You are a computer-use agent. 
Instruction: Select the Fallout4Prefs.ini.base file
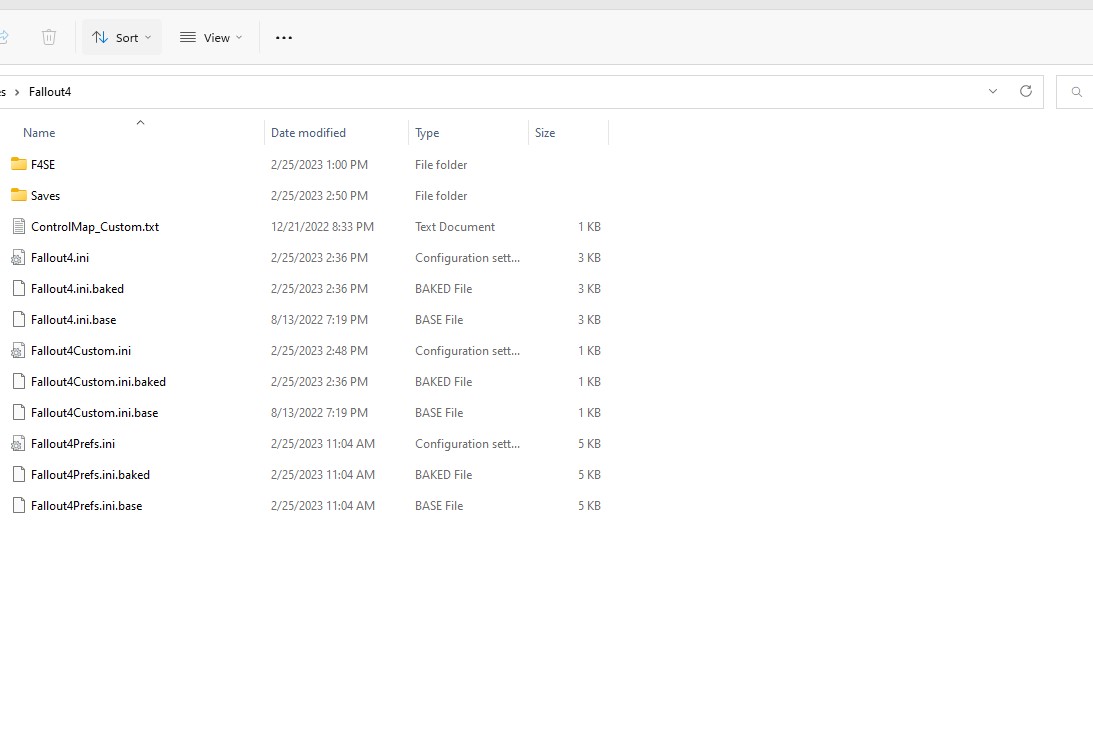tap(86, 506)
